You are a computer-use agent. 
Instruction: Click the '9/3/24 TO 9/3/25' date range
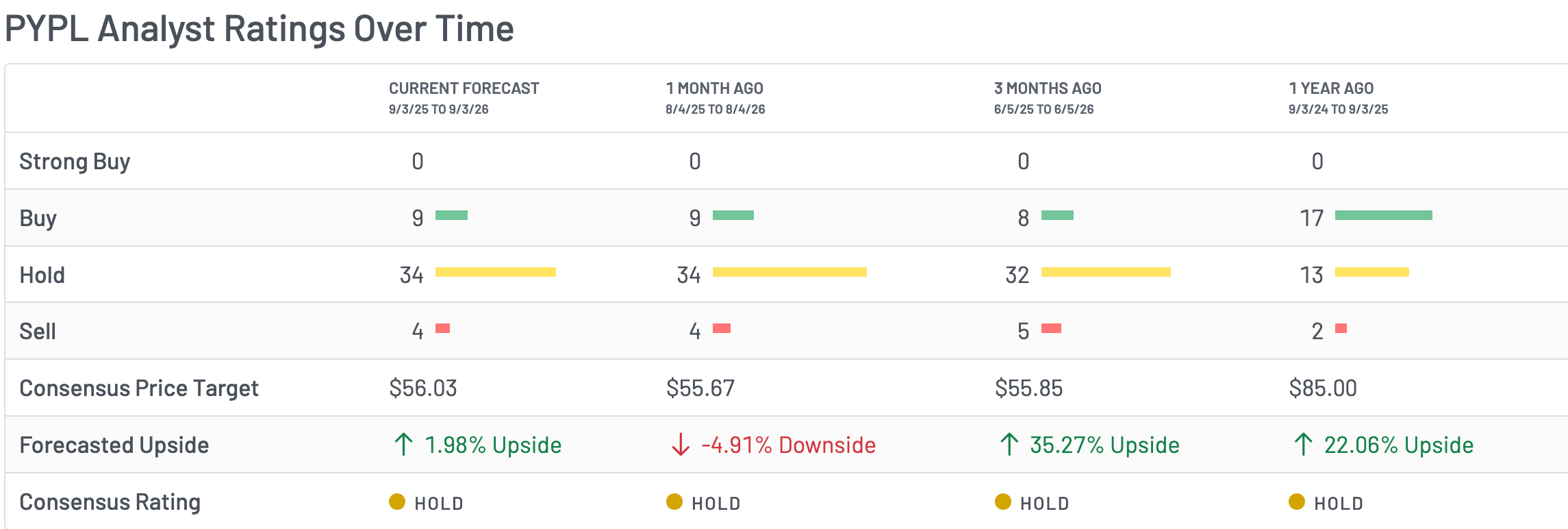(x=1339, y=110)
